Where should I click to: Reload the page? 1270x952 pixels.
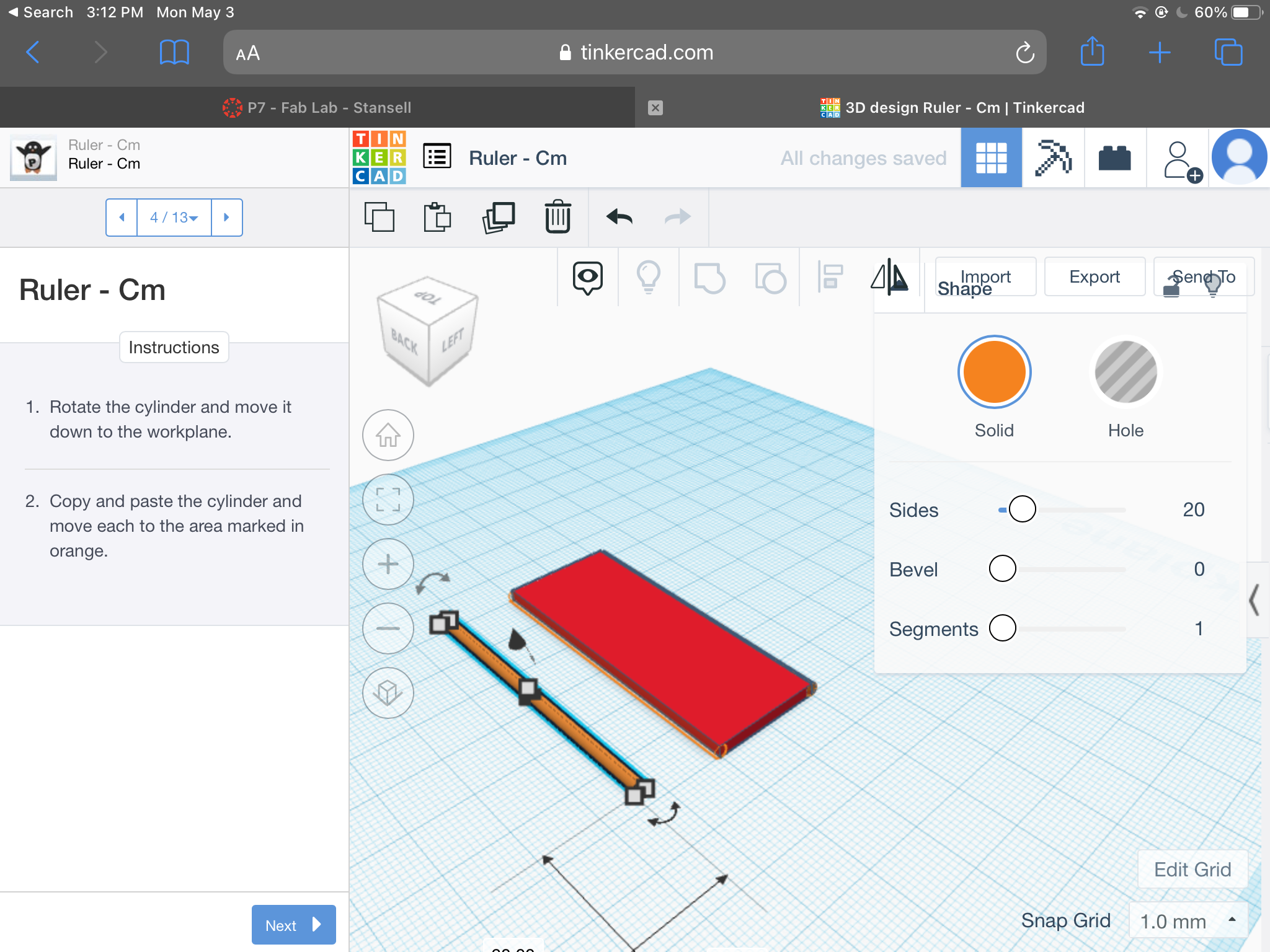(x=1024, y=53)
